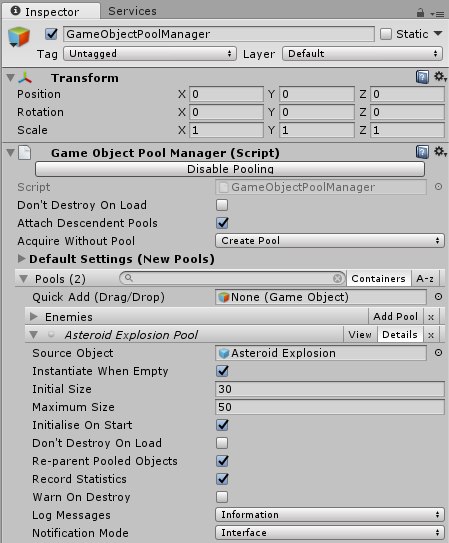Click the Inspector lock icon
Viewport: 449px width, 543px height.
(x=420, y=13)
